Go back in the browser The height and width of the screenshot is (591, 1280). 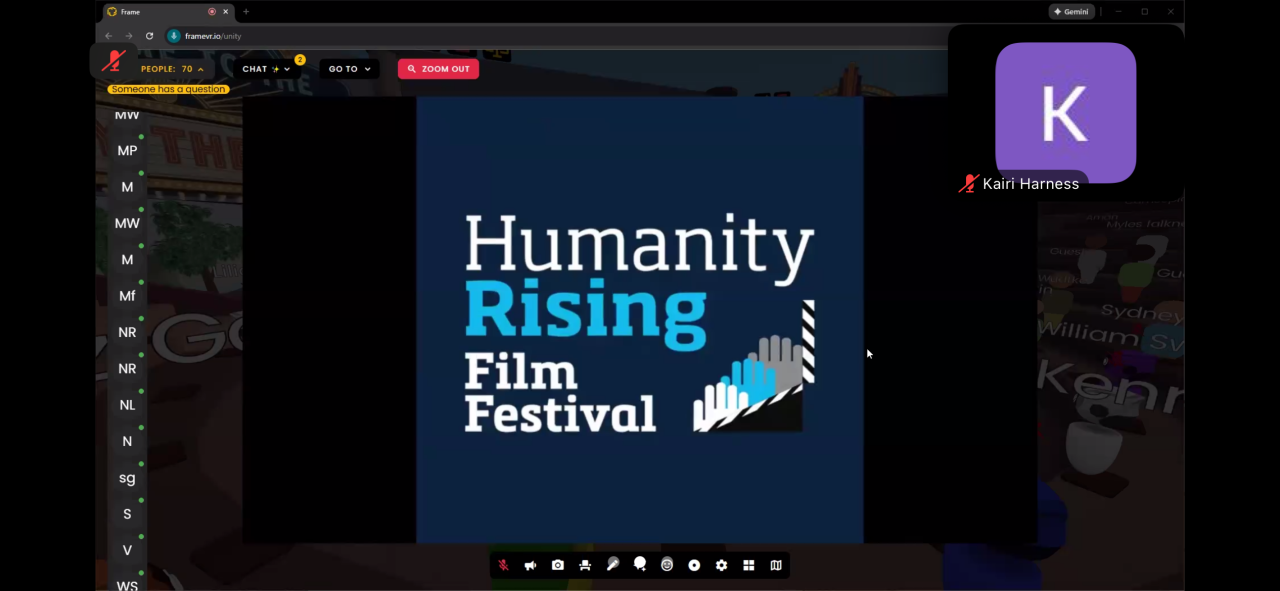click(108, 36)
